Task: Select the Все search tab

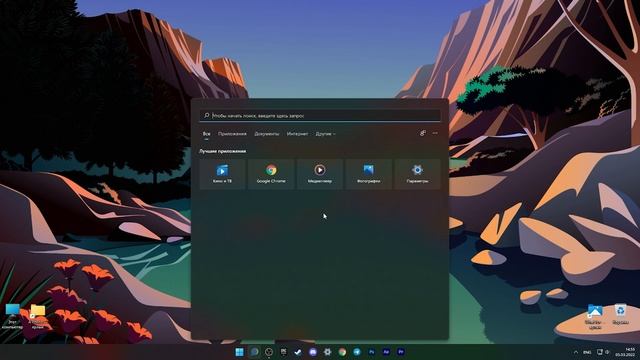Action: point(207,134)
